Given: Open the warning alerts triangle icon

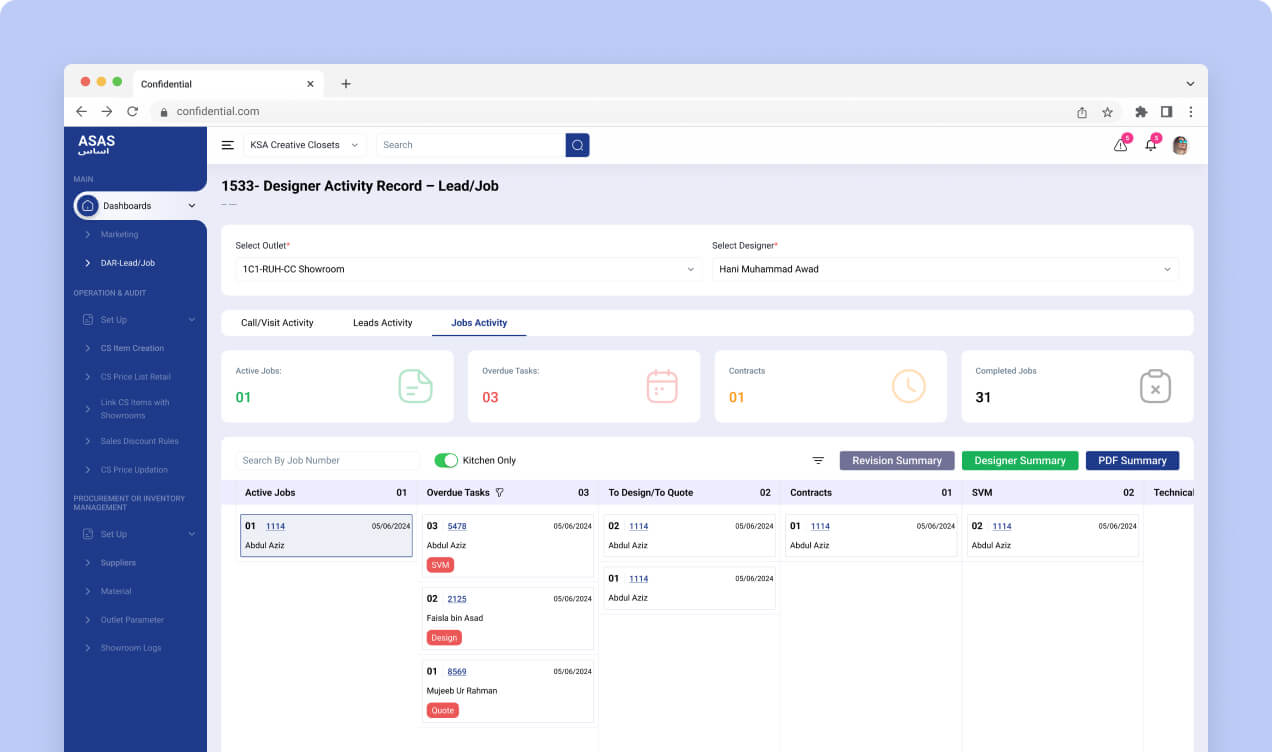Looking at the screenshot, I should pos(1121,145).
